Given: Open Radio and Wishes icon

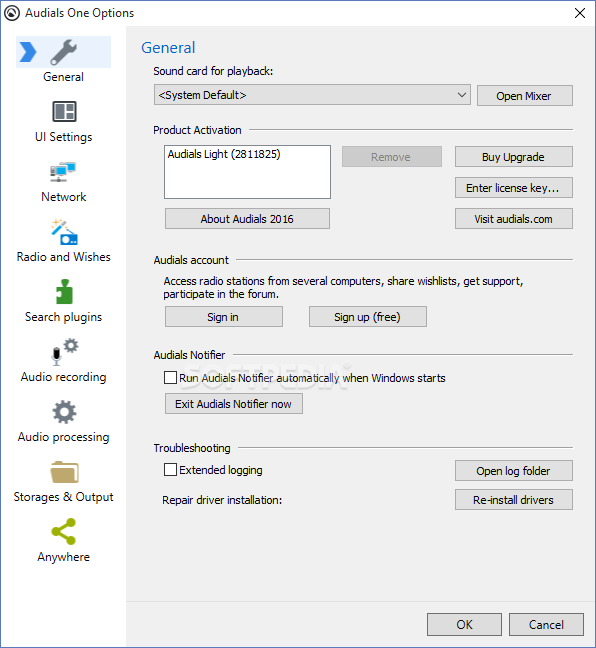Looking at the screenshot, I should (x=64, y=232).
